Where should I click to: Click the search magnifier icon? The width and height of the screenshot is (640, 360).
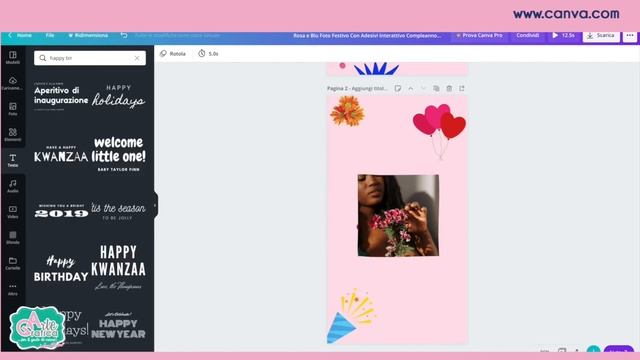tap(42, 58)
